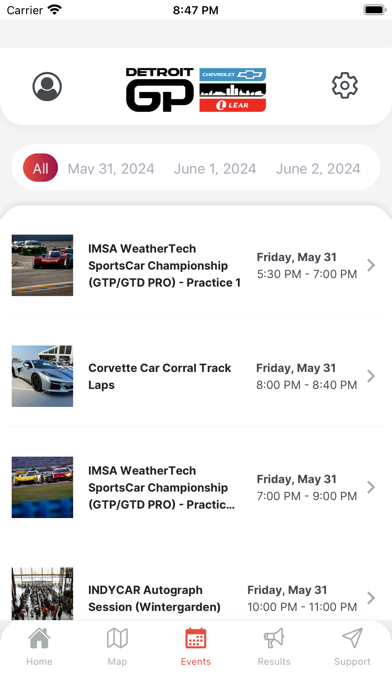Open Corvette Car Corral Track Laps title
This screenshot has width=392, height=696.
click(160, 376)
